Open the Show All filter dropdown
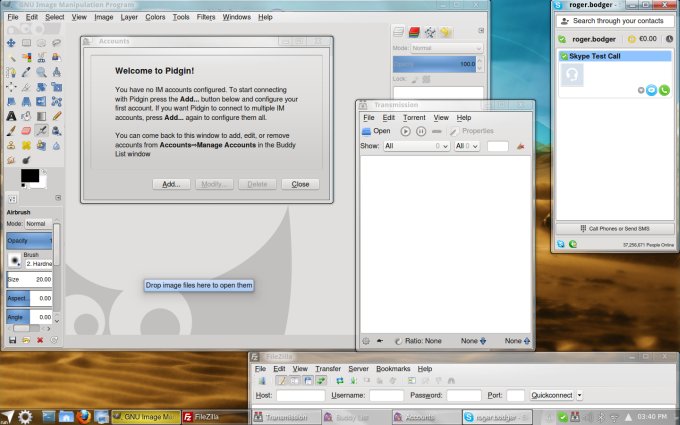680x425 pixels. point(416,146)
